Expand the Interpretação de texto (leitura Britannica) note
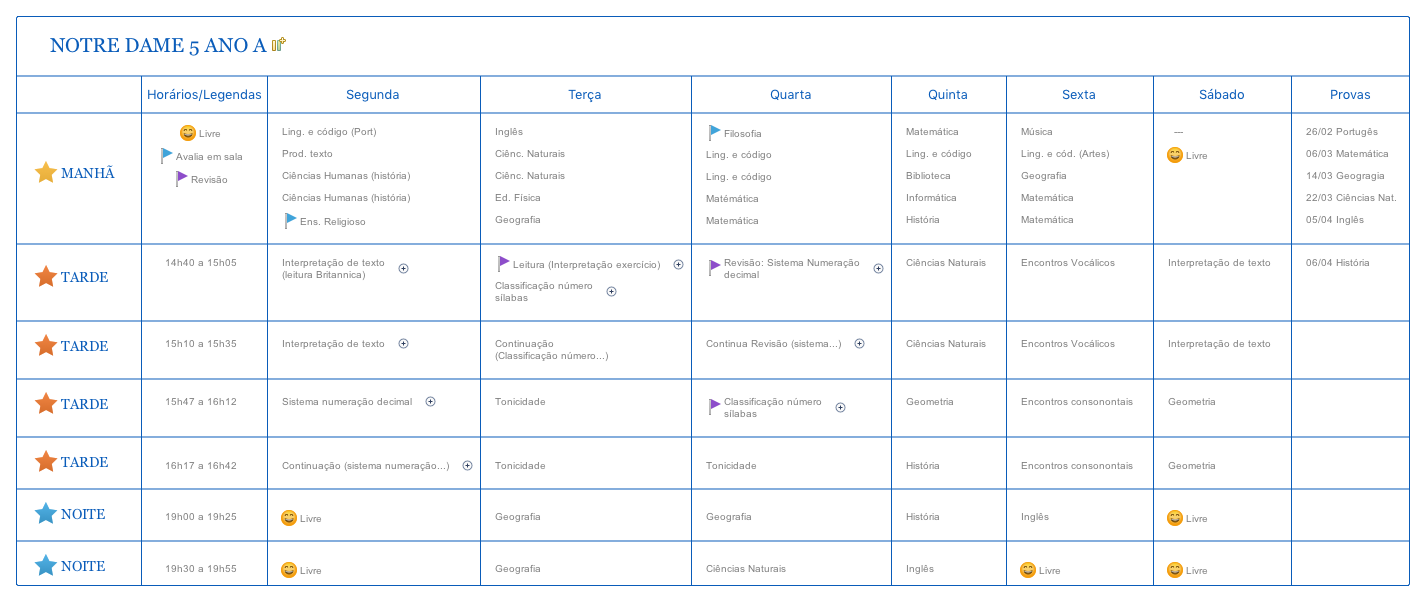Screen dimensions: 1425x601 click(404, 268)
